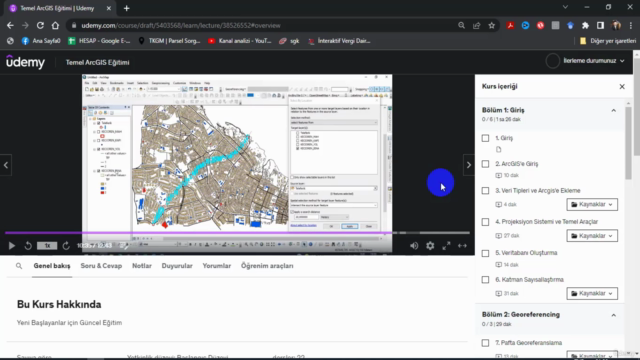The image size is (640, 360).
Task: Open the Ana Sayfa0 bookmark
Action: [x=40, y=41]
